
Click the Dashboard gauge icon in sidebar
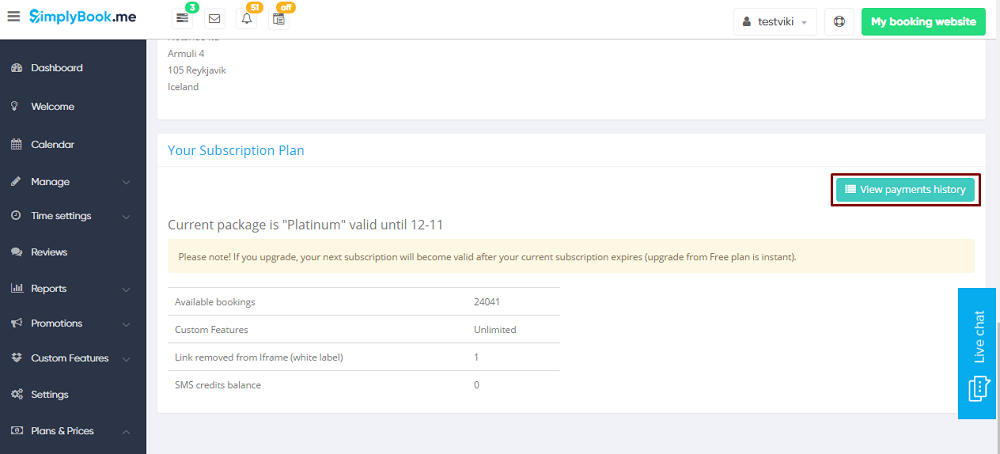point(17,68)
